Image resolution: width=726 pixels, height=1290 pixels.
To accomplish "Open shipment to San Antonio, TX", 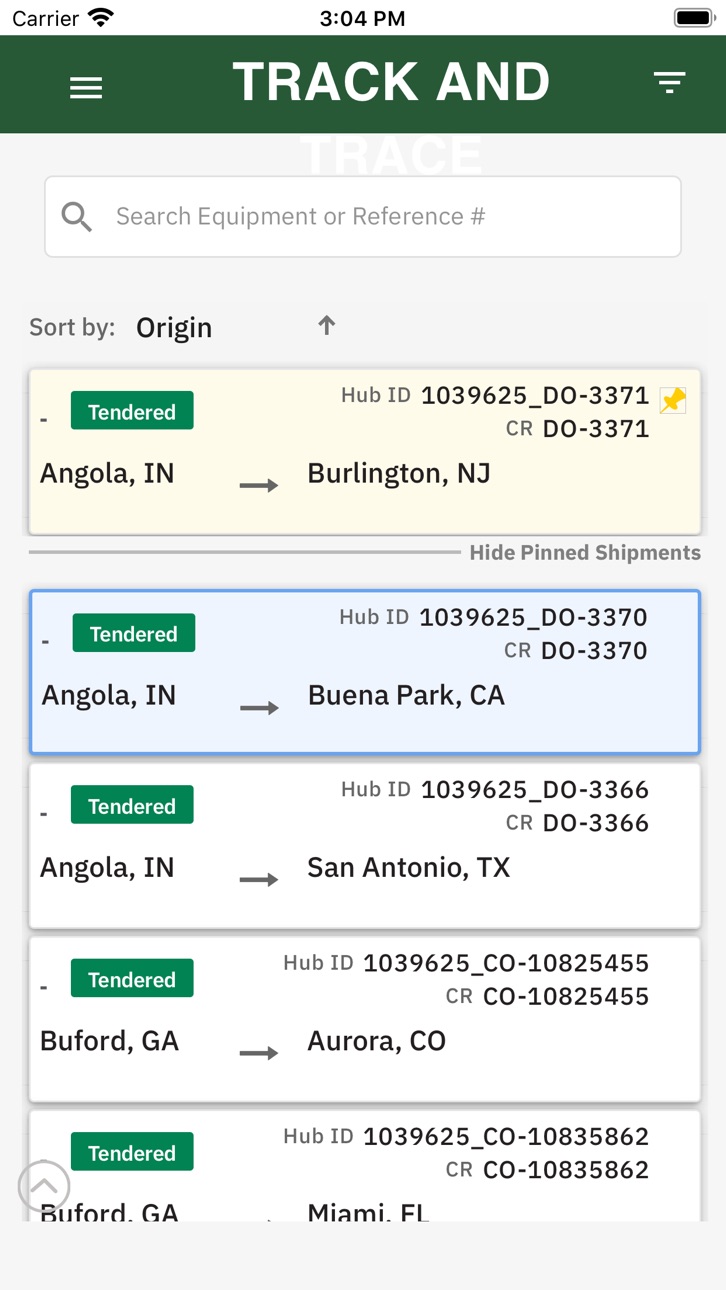I will (x=364, y=846).
